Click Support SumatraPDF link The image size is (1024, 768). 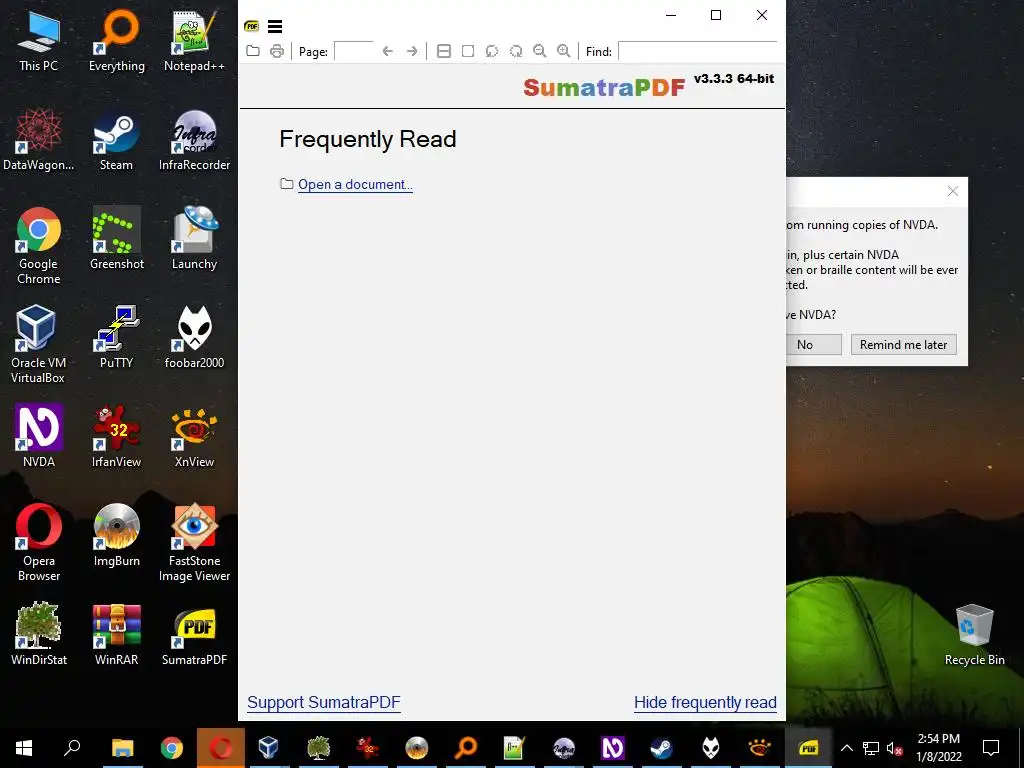pyautogui.click(x=323, y=702)
